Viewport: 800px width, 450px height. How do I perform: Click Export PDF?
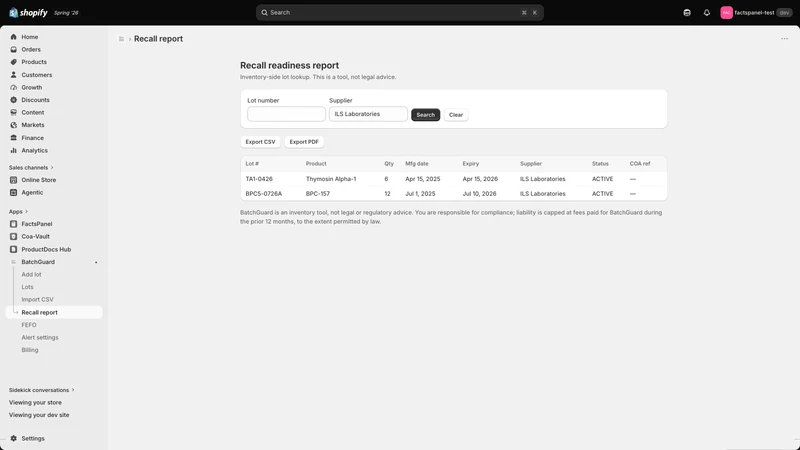coord(304,142)
